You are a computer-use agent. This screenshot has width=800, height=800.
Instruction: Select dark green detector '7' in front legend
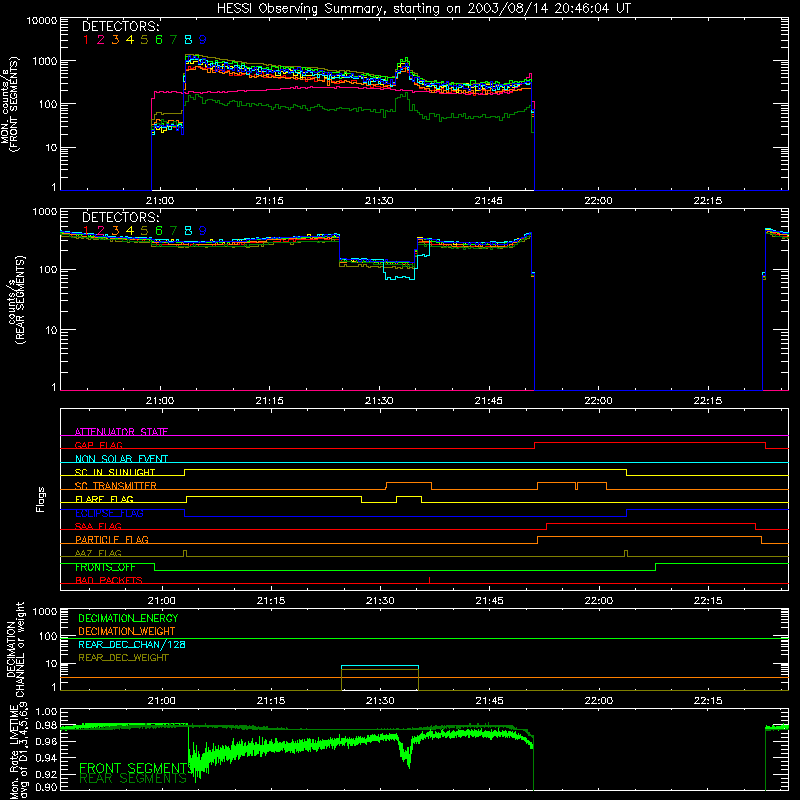(173, 40)
